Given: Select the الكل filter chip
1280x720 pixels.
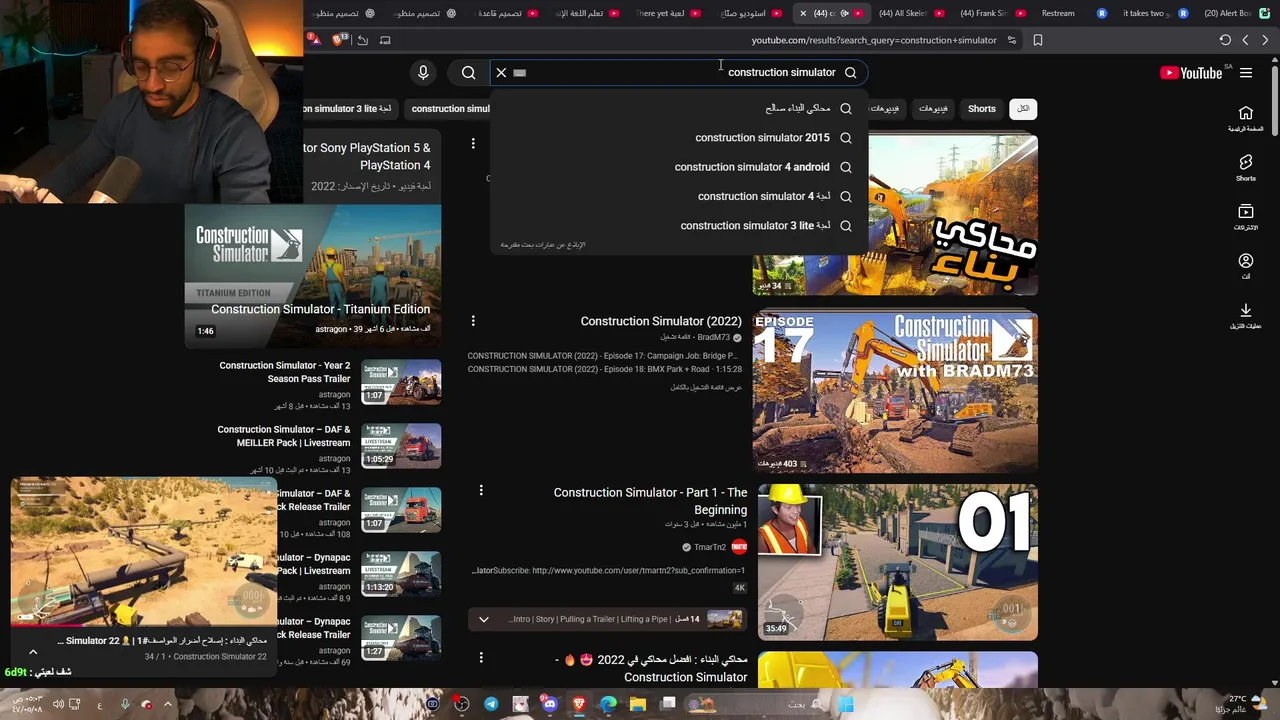Looking at the screenshot, I should click(x=1023, y=108).
